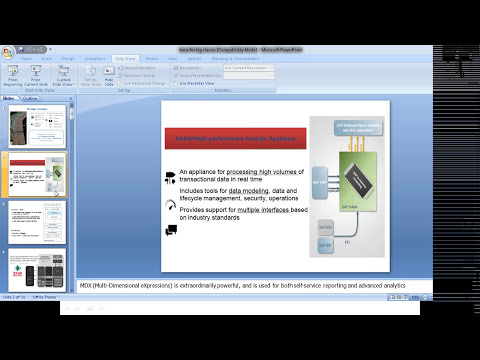Click the MDX notes pane text
480x360 pixels.
(243, 286)
